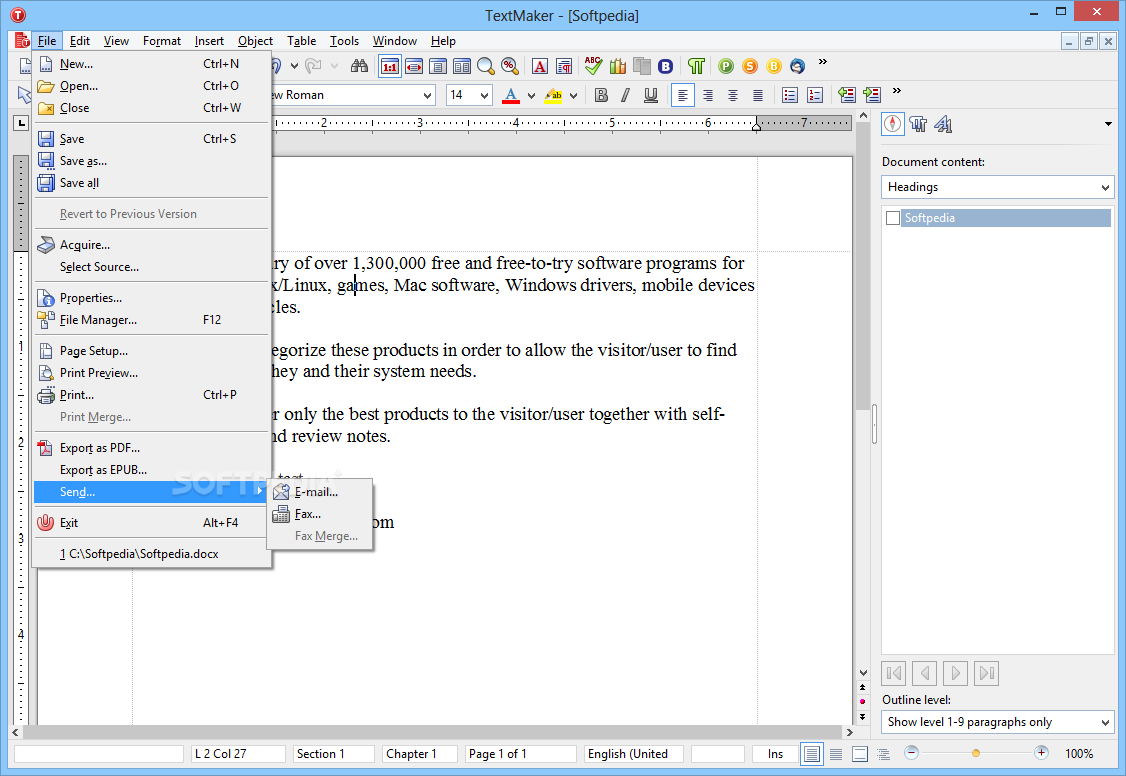The height and width of the screenshot is (776, 1126).
Task: Switch to standard page view in status bar
Action: click(811, 754)
